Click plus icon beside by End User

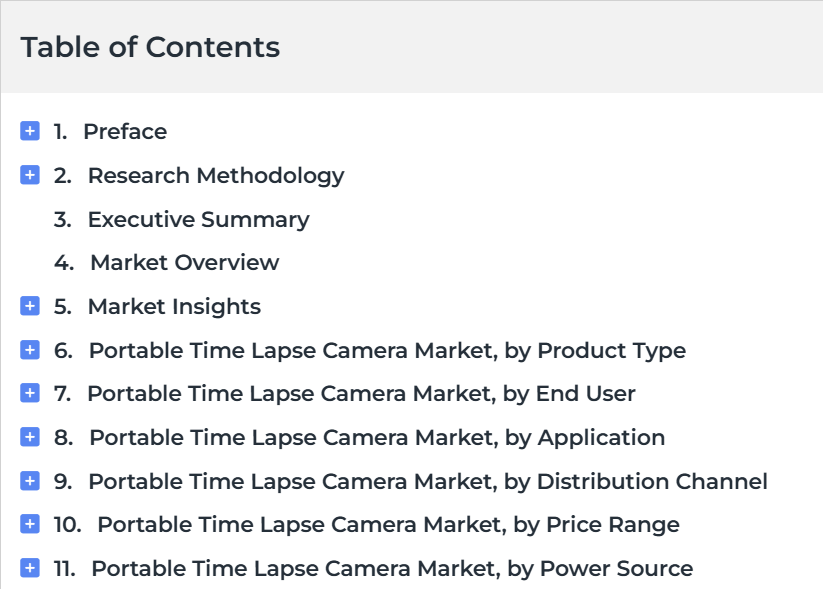[x=30, y=393]
